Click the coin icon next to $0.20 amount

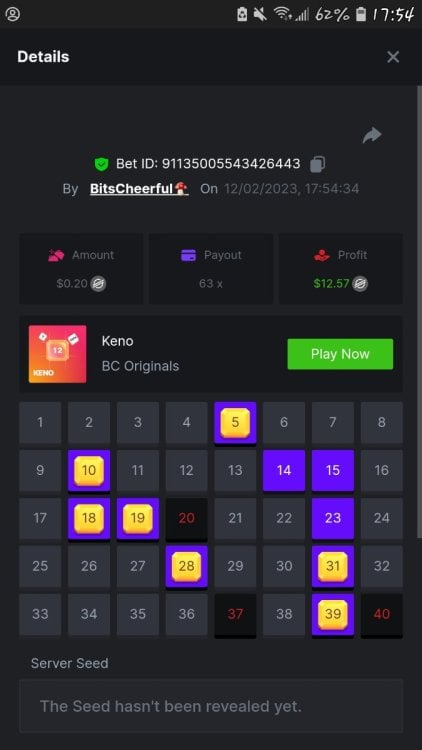pos(98,284)
